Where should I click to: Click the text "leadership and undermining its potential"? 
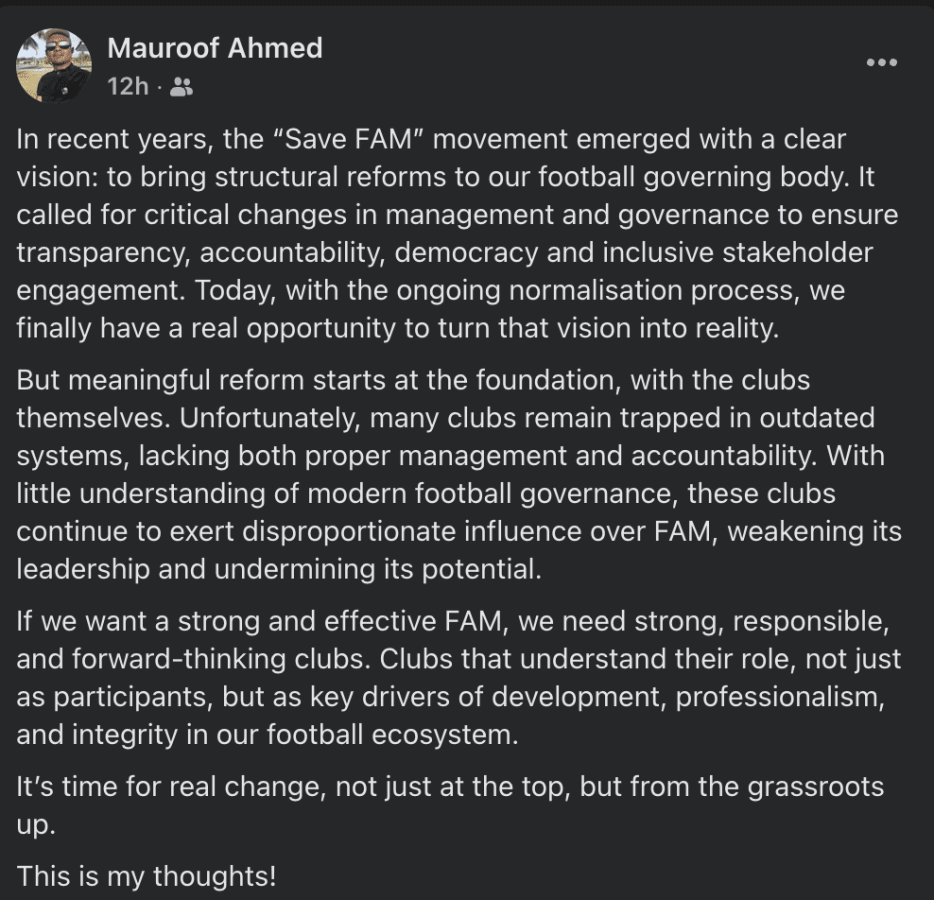coord(278,568)
